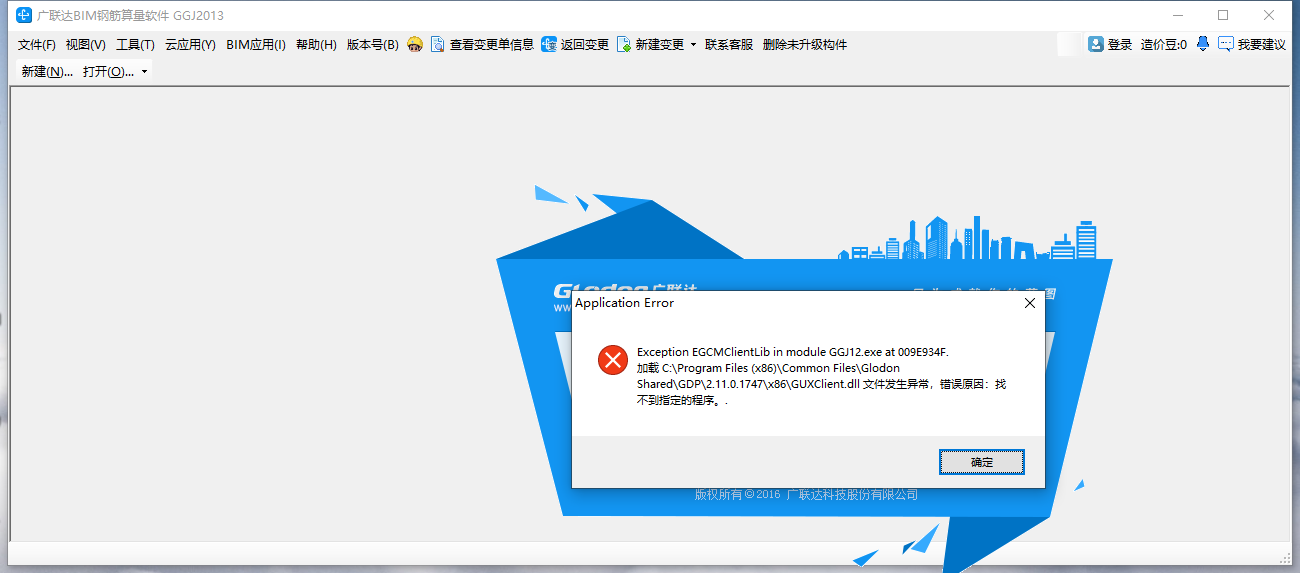Close the Application Error dialog with X
This screenshot has height=573, width=1300.
(x=1030, y=303)
